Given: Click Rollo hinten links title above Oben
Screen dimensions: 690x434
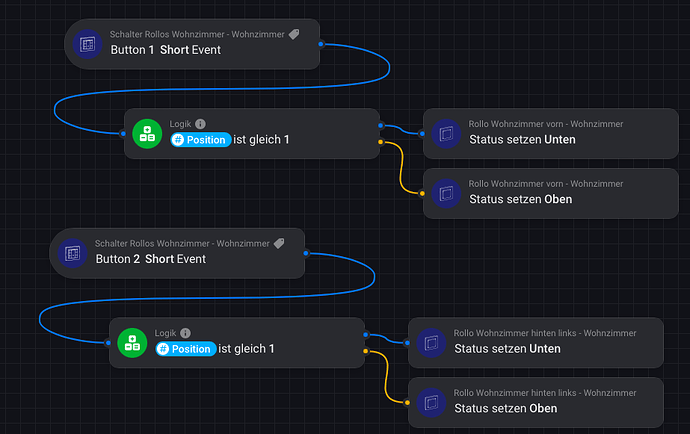Looking at the screenshot, I should click(545, 393).
